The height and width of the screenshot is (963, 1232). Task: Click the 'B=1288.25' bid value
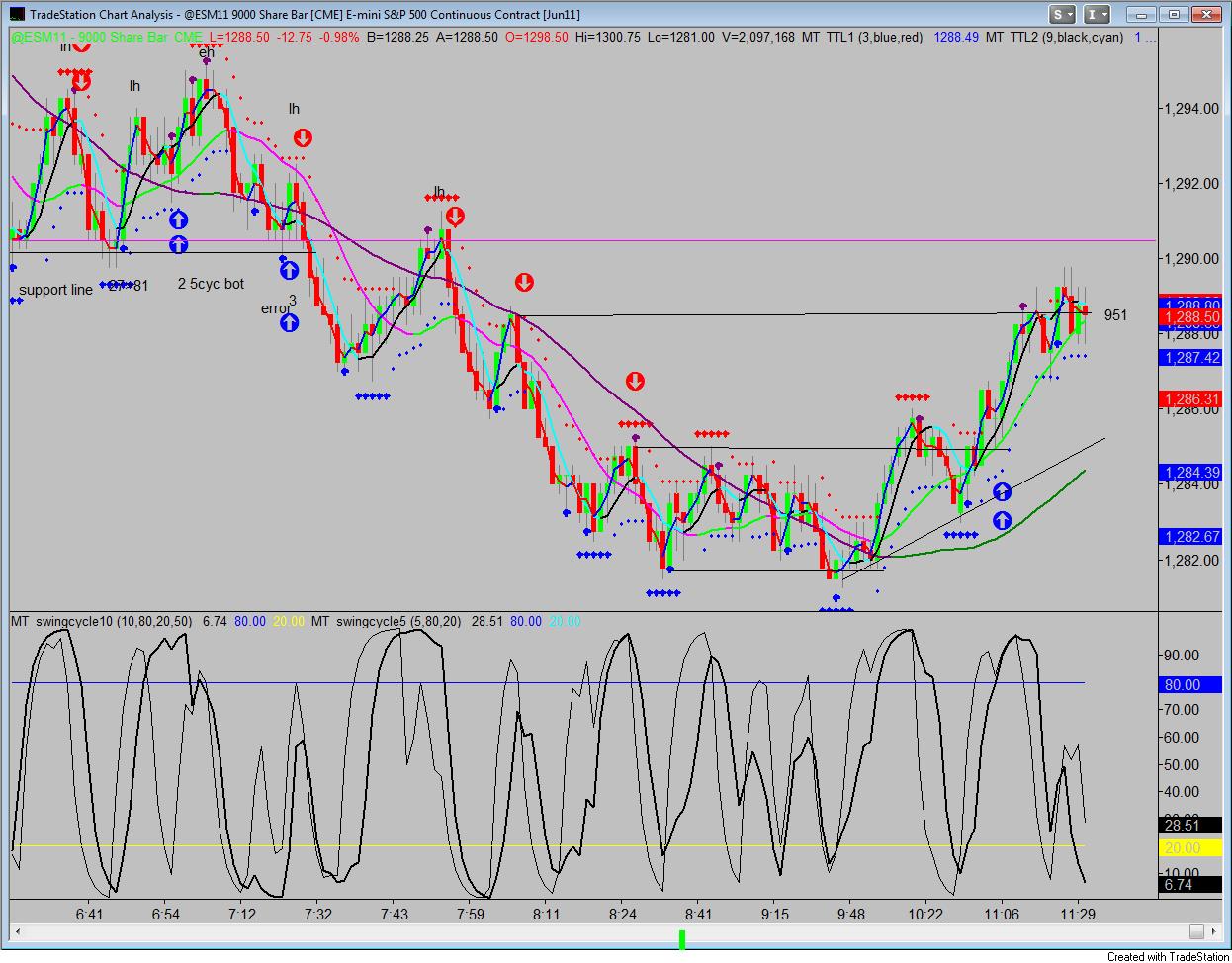(x=397, y=37)
